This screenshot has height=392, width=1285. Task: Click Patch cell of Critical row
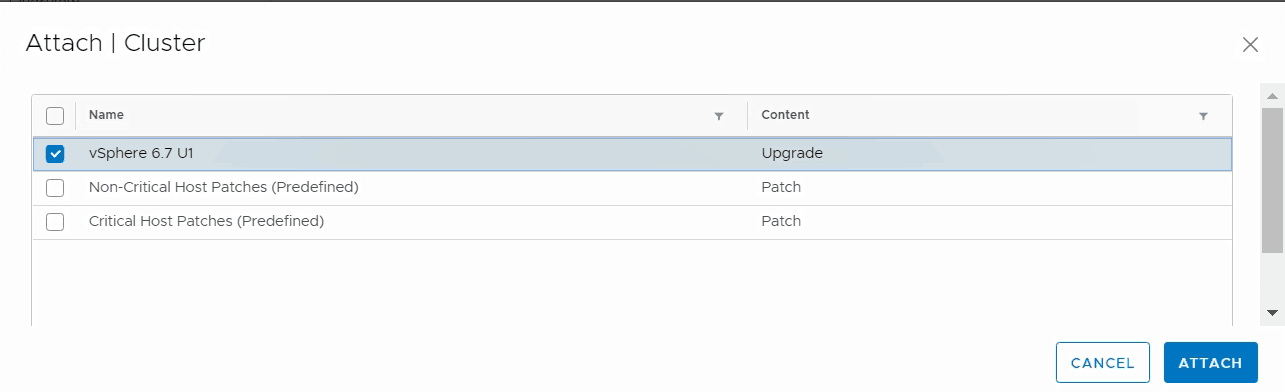click(x=781, y=221)
